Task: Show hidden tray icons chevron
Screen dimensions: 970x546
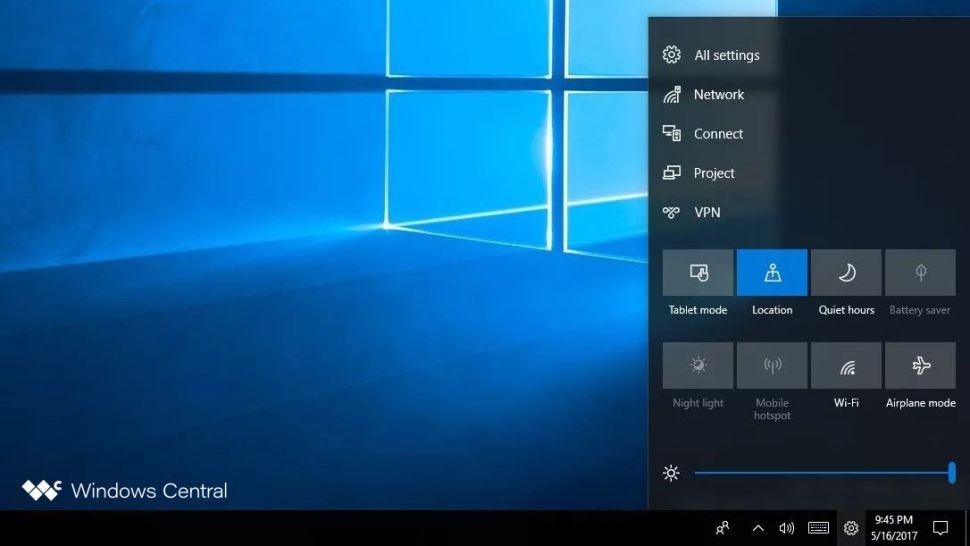Action: coord(758,528)
